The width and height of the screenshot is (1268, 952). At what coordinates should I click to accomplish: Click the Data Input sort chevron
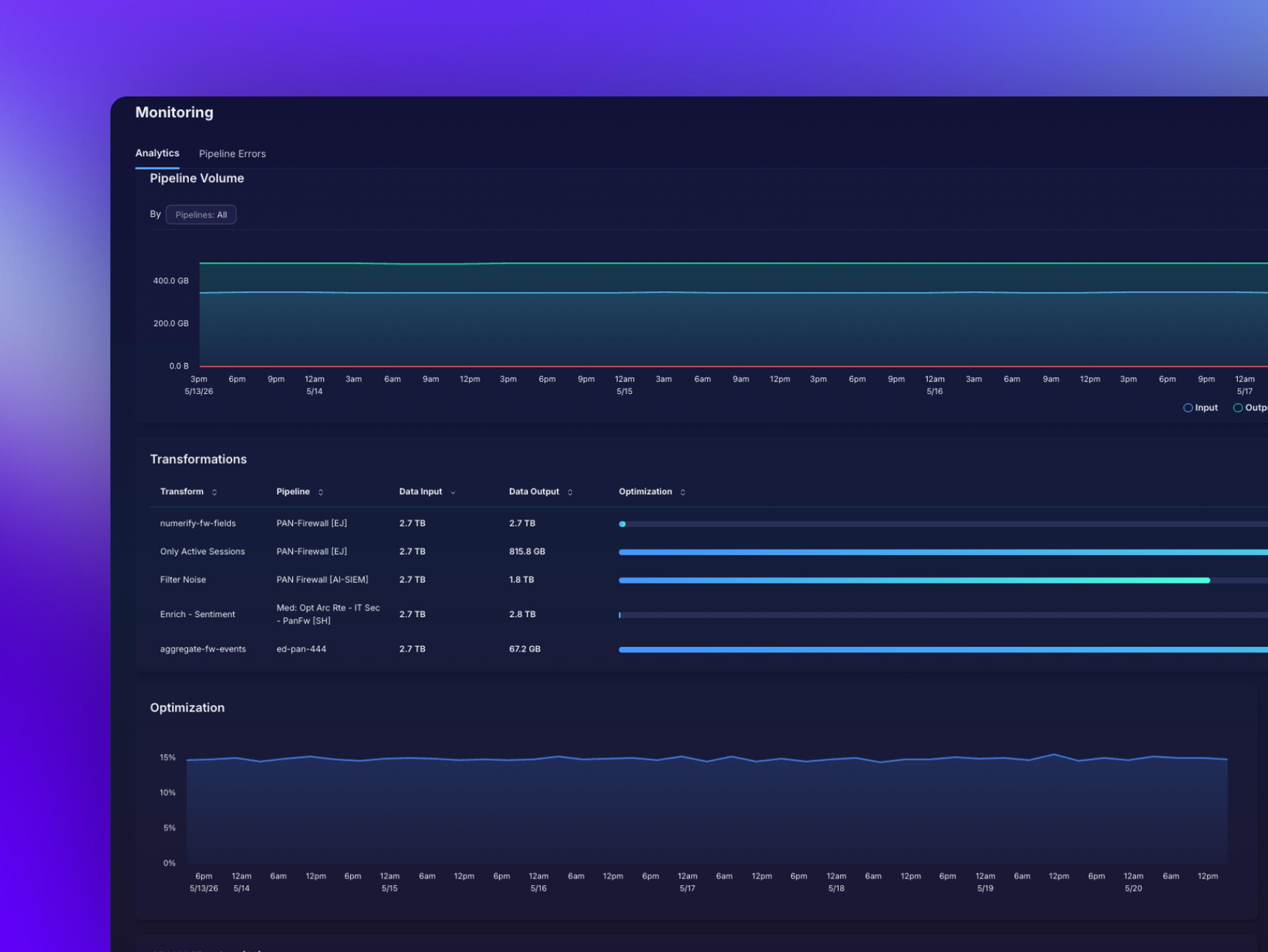[x=453, y=492]
